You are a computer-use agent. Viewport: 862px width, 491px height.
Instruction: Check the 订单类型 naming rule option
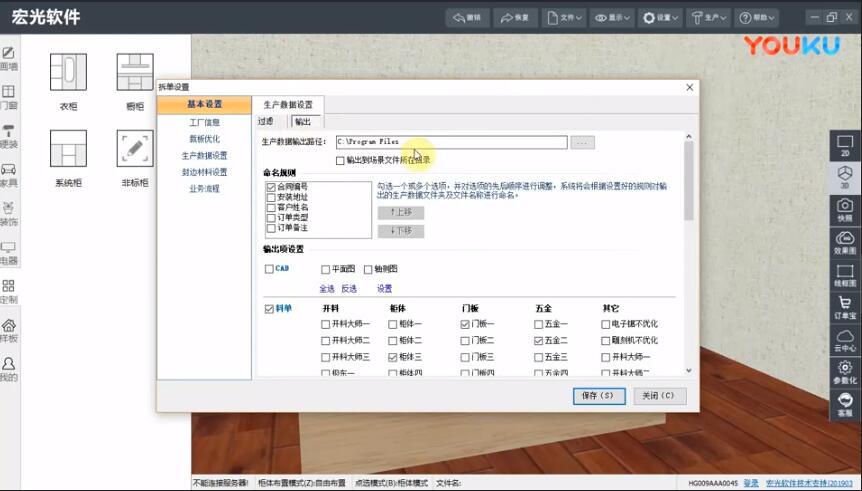tap(271, 218)
